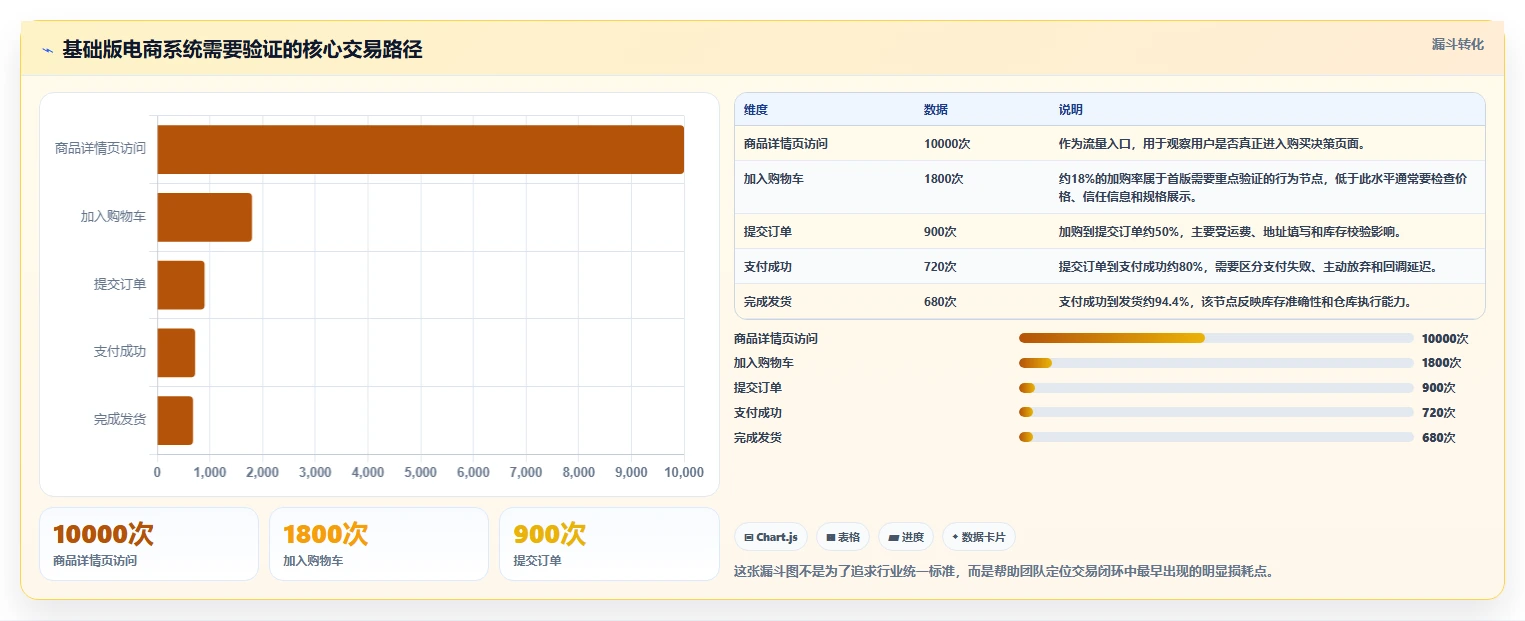This screenshot has height=621, width=1525.
Task: Click the 数据卡片 chip
Action: [x=979, y=537]
